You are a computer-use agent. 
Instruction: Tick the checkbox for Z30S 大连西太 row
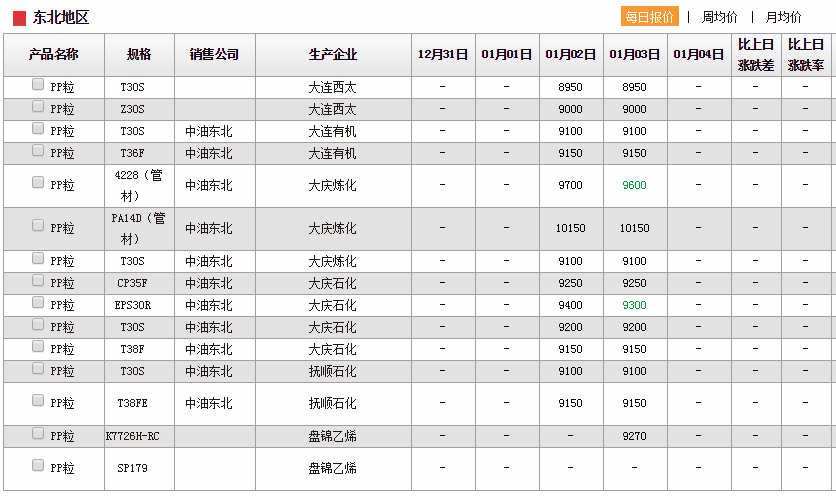[38, 107]
